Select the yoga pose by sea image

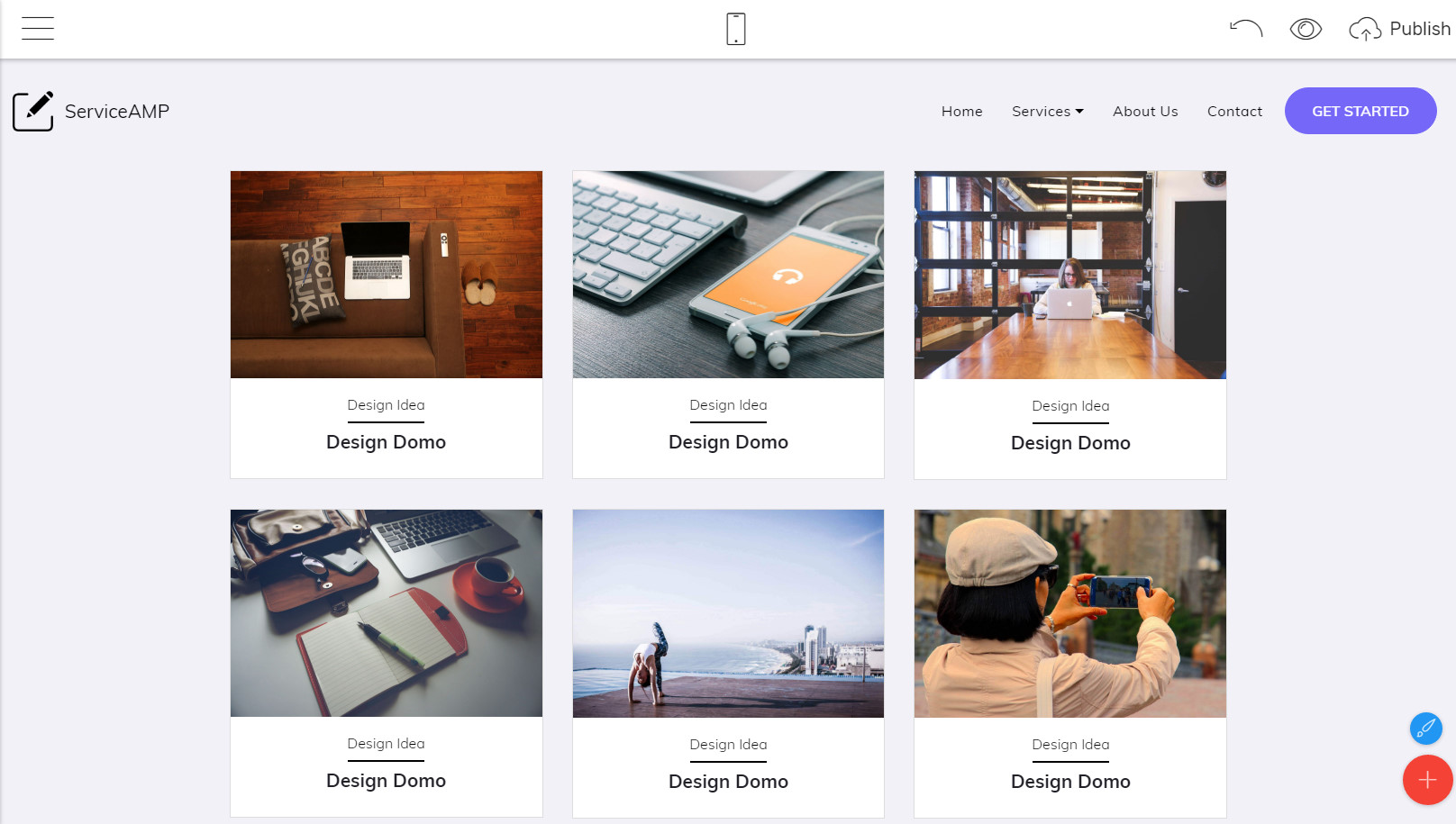728,613
